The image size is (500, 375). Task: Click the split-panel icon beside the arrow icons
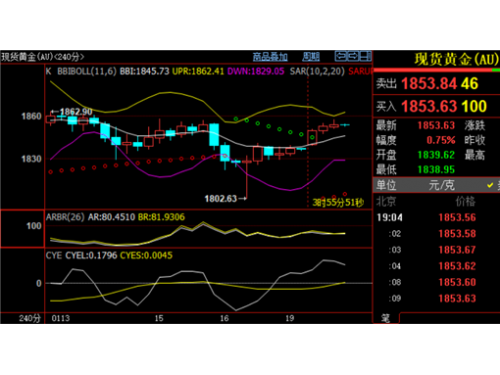pyautogui.click(x=365, y=56)
